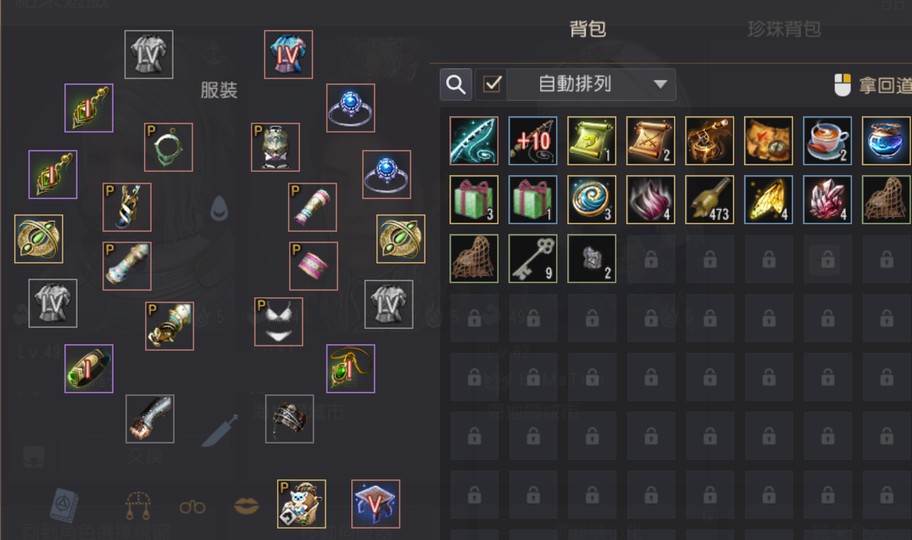Image resolution: width=912 pixels, height=540 pixels.
Task: Toggle the glasses display icon
Action: [x=192, y=507]
